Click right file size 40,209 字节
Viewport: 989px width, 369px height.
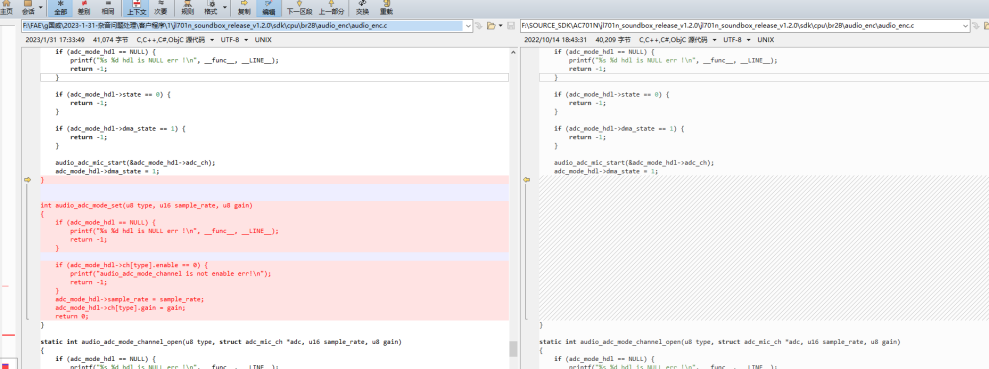pos(612,39)
